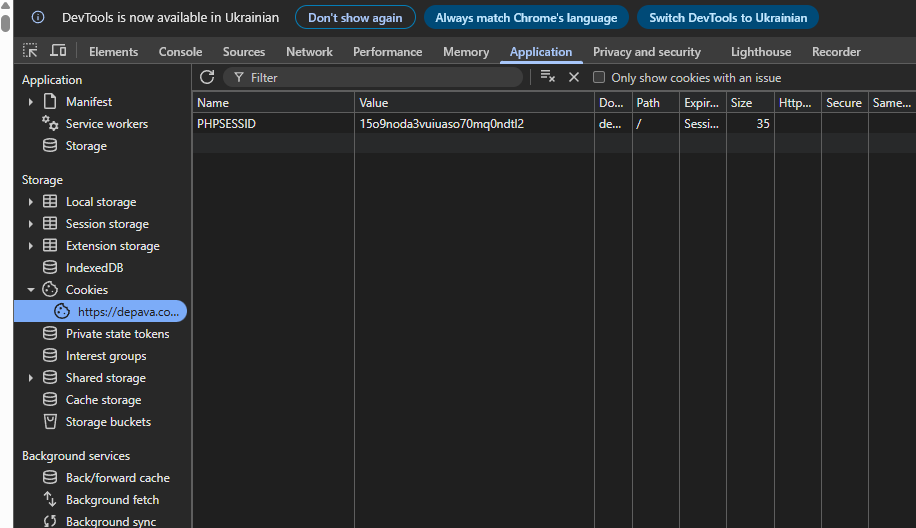Viewport: 916px width, 528px height.
Task: Click Switch DevTools to Ukrainian button
Action: [728, 18]
